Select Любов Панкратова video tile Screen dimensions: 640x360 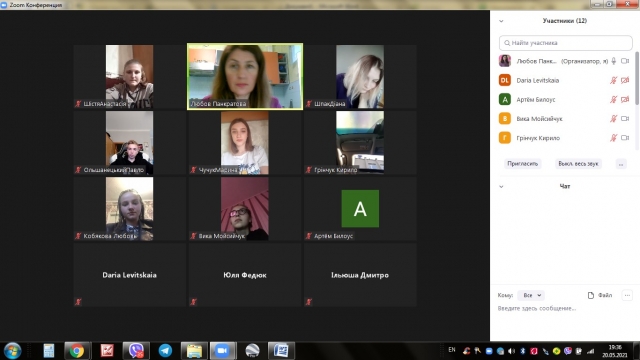(x=245, y=76)
